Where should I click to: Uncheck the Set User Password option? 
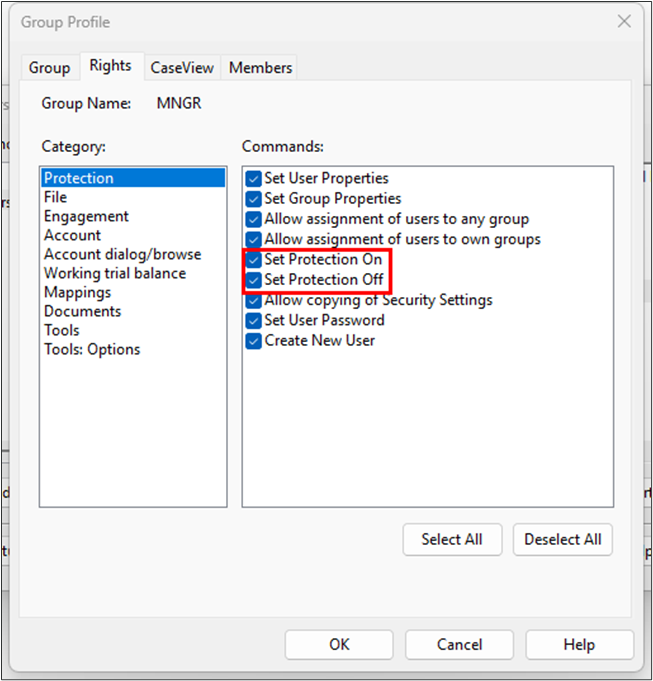click(x=254, y=320)
